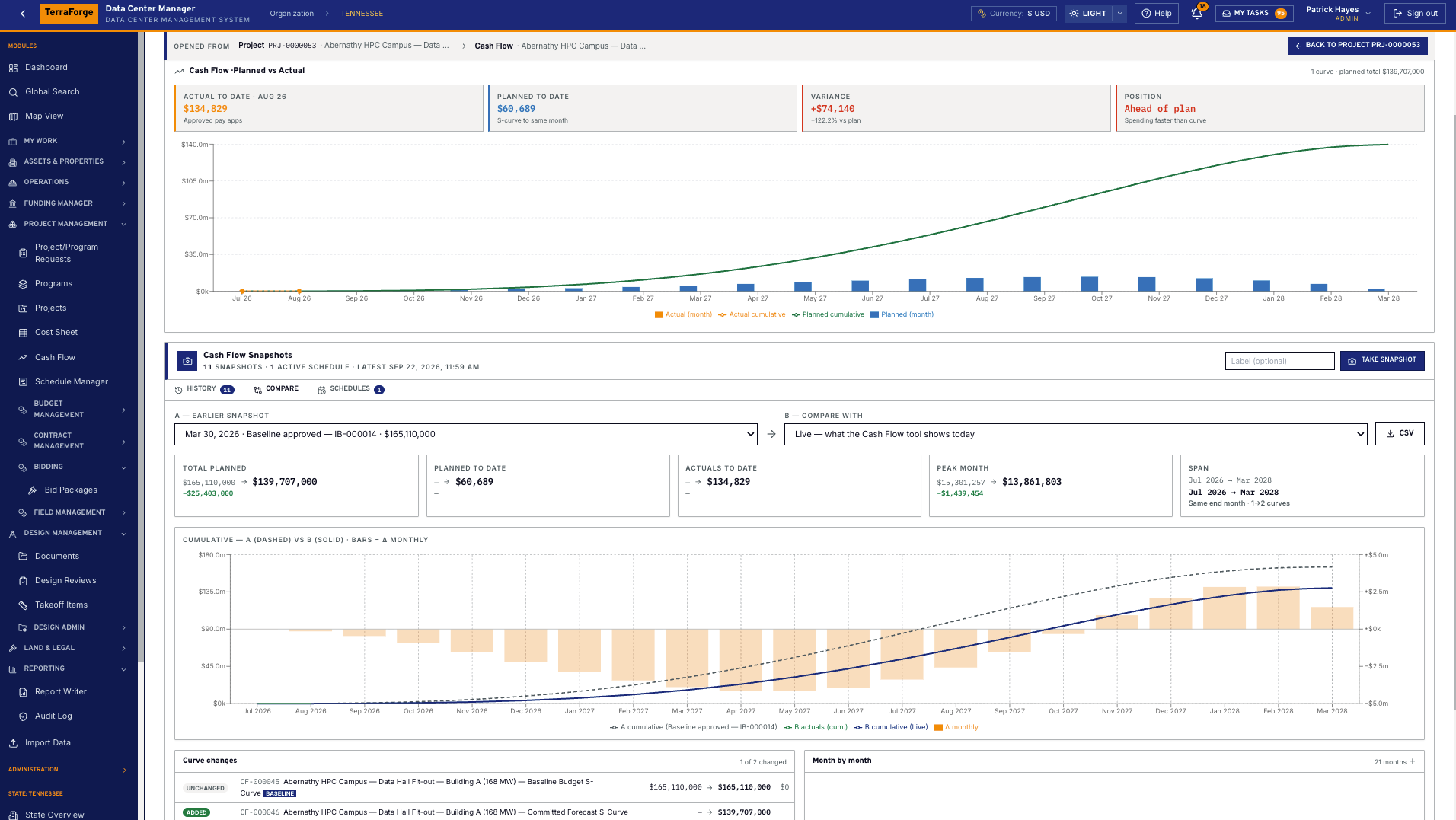Open the Earlier Snapshot A dropdown
The image size is (1456, 820).
tap(466, 434)
